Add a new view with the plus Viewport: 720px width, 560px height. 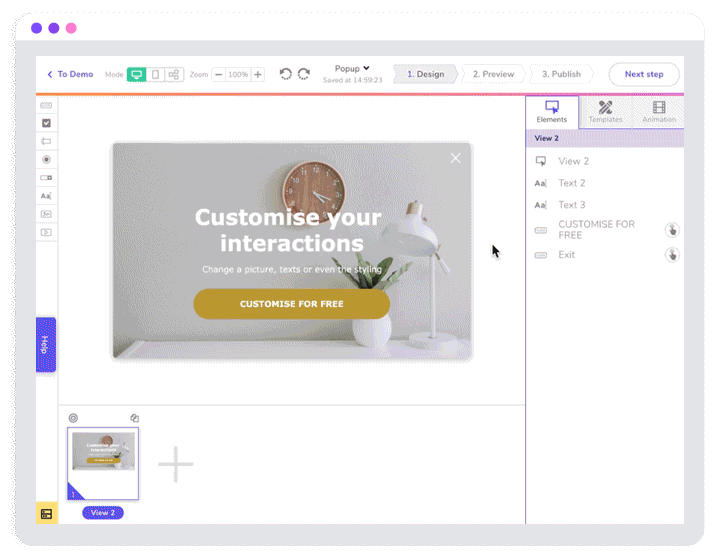[x=175, y=464]
